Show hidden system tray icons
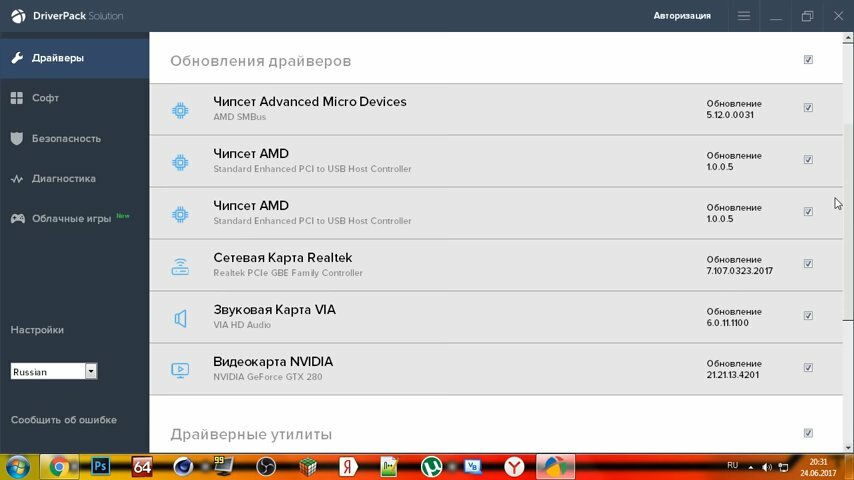 pos(751,467)
